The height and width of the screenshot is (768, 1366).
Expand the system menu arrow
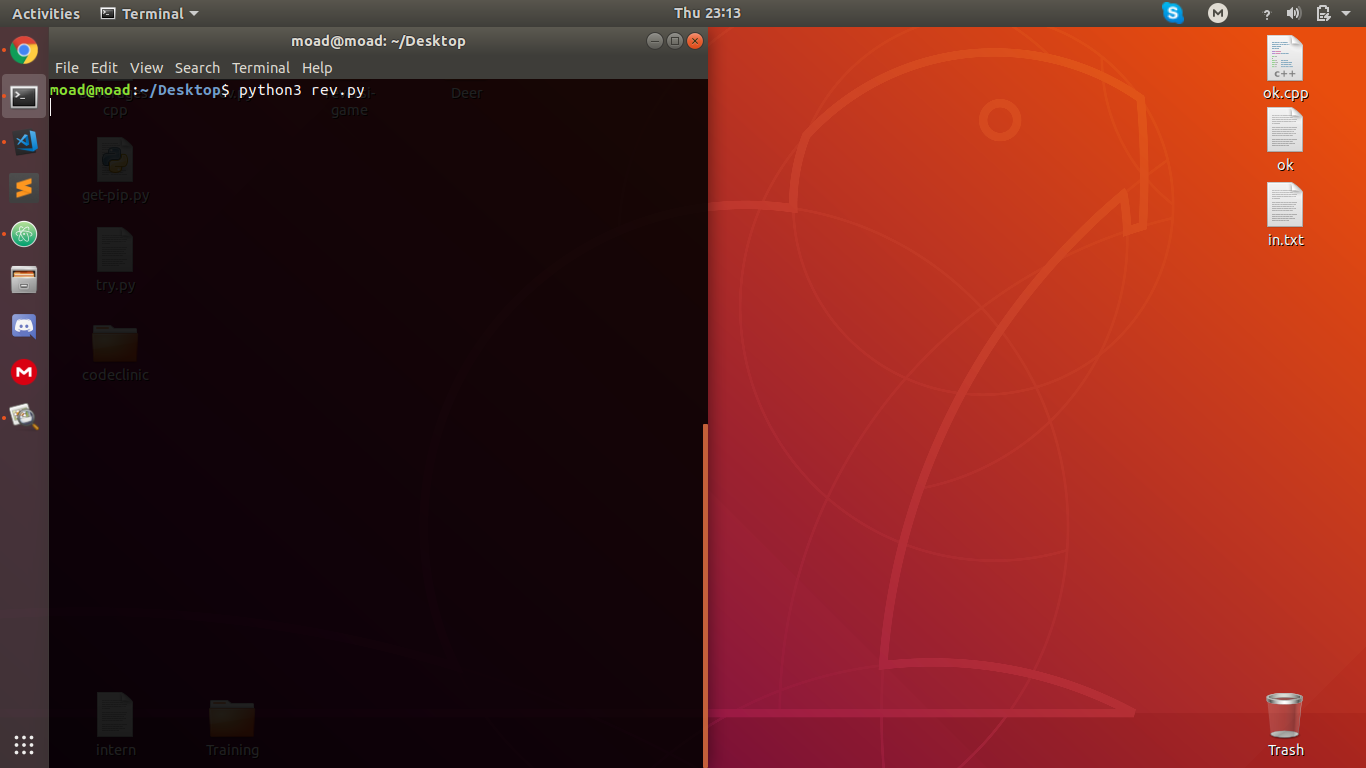1346,14
